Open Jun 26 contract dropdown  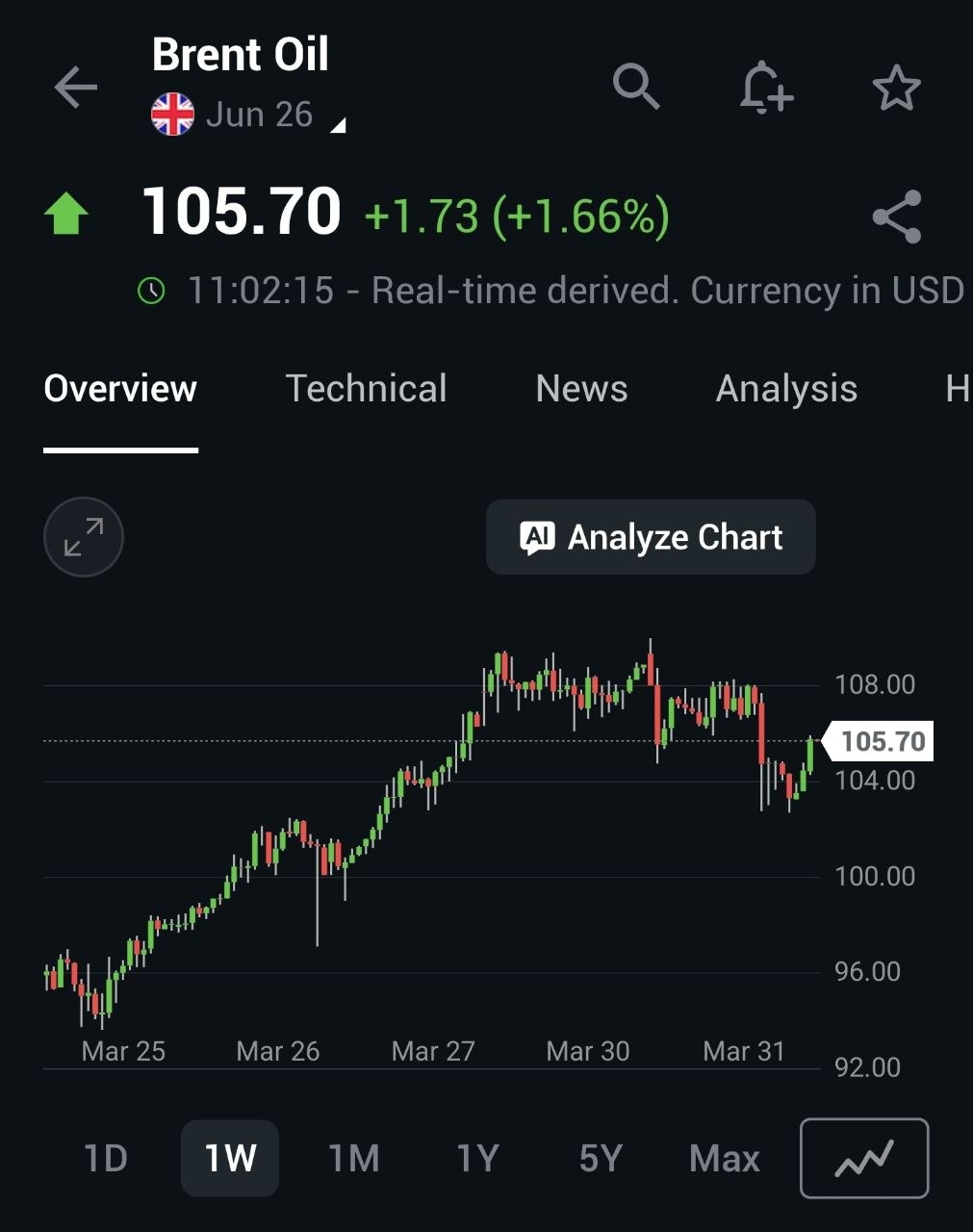[x=260, y=115]
